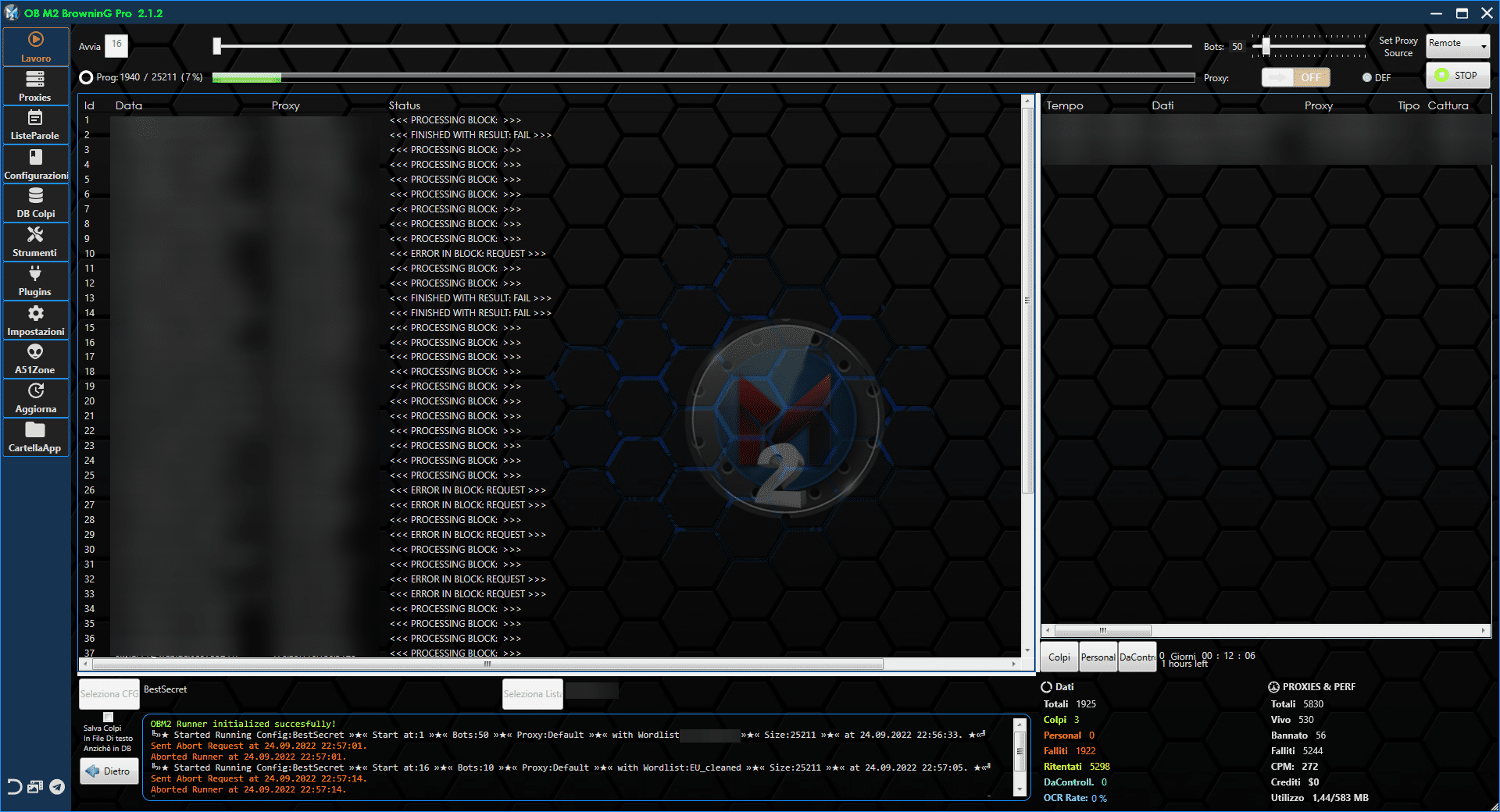Click the Bannato 56 proxy stat
This screenshot has width=1500, height=812.
(x=1298, y=735)
